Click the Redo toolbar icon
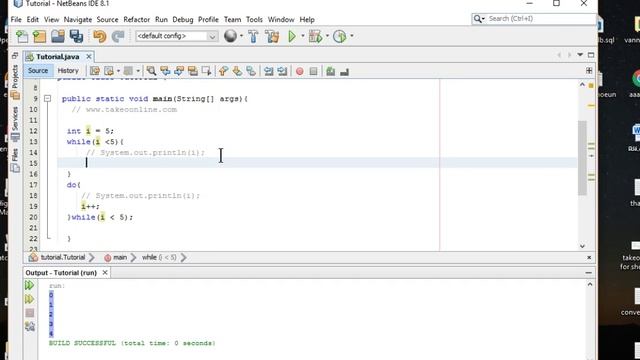Image resolution: width=640 pixels, height=360 pixels. 118,36
